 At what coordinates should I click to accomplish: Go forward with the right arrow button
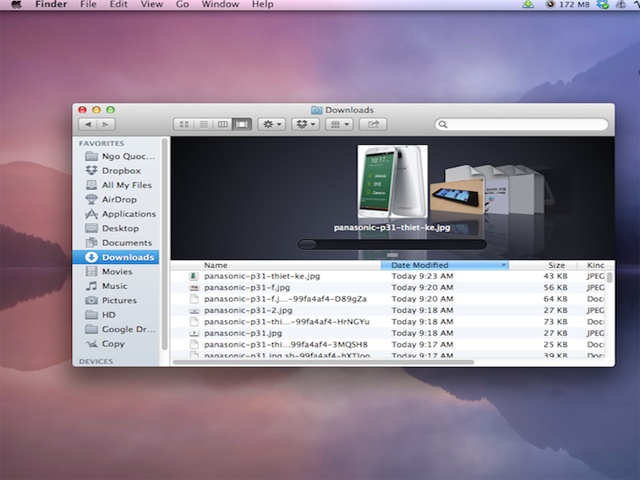click(106, 124)
